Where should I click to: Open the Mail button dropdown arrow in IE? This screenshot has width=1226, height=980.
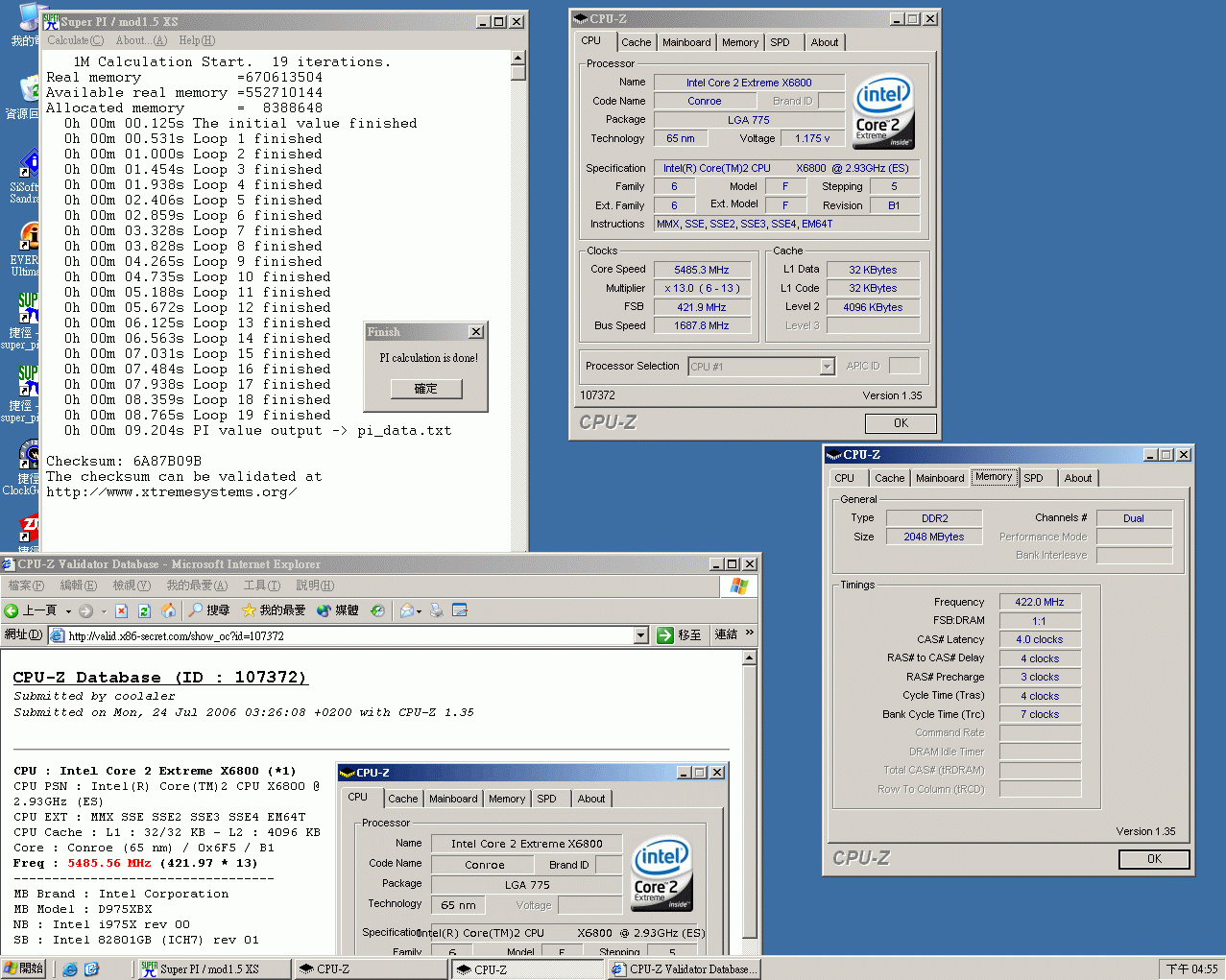[420, 611]
